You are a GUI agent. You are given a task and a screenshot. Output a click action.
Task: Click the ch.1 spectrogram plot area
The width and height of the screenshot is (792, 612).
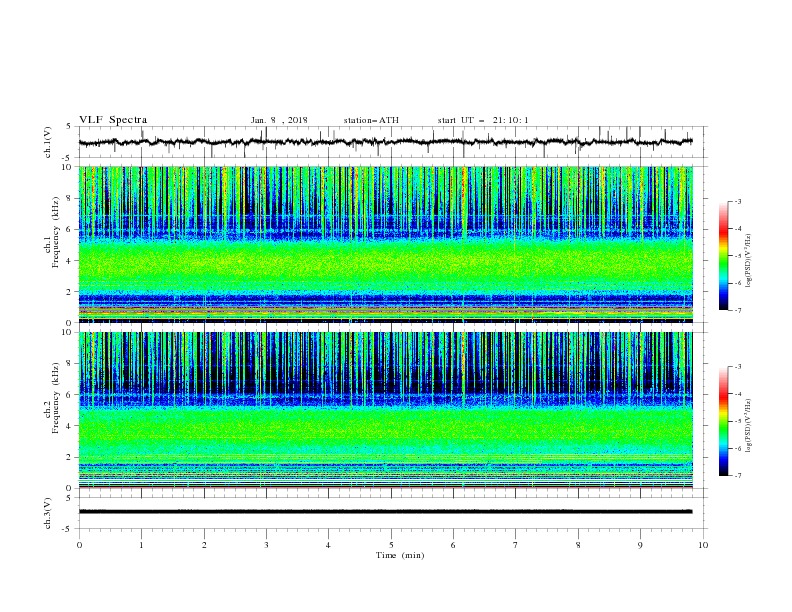[386, 244]
